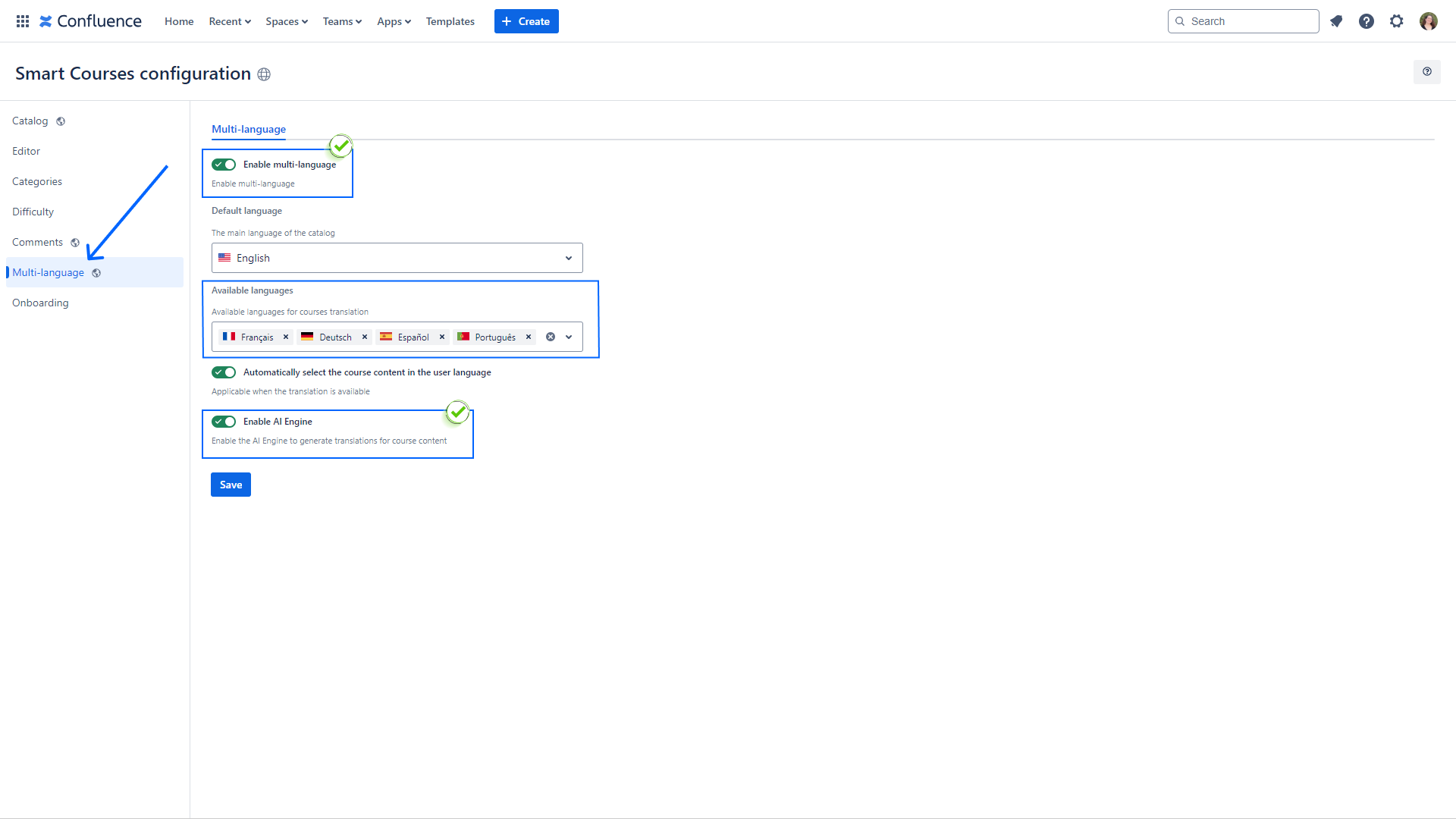
Task: Click the globe icon next to Multi-language
Action: 96,273
